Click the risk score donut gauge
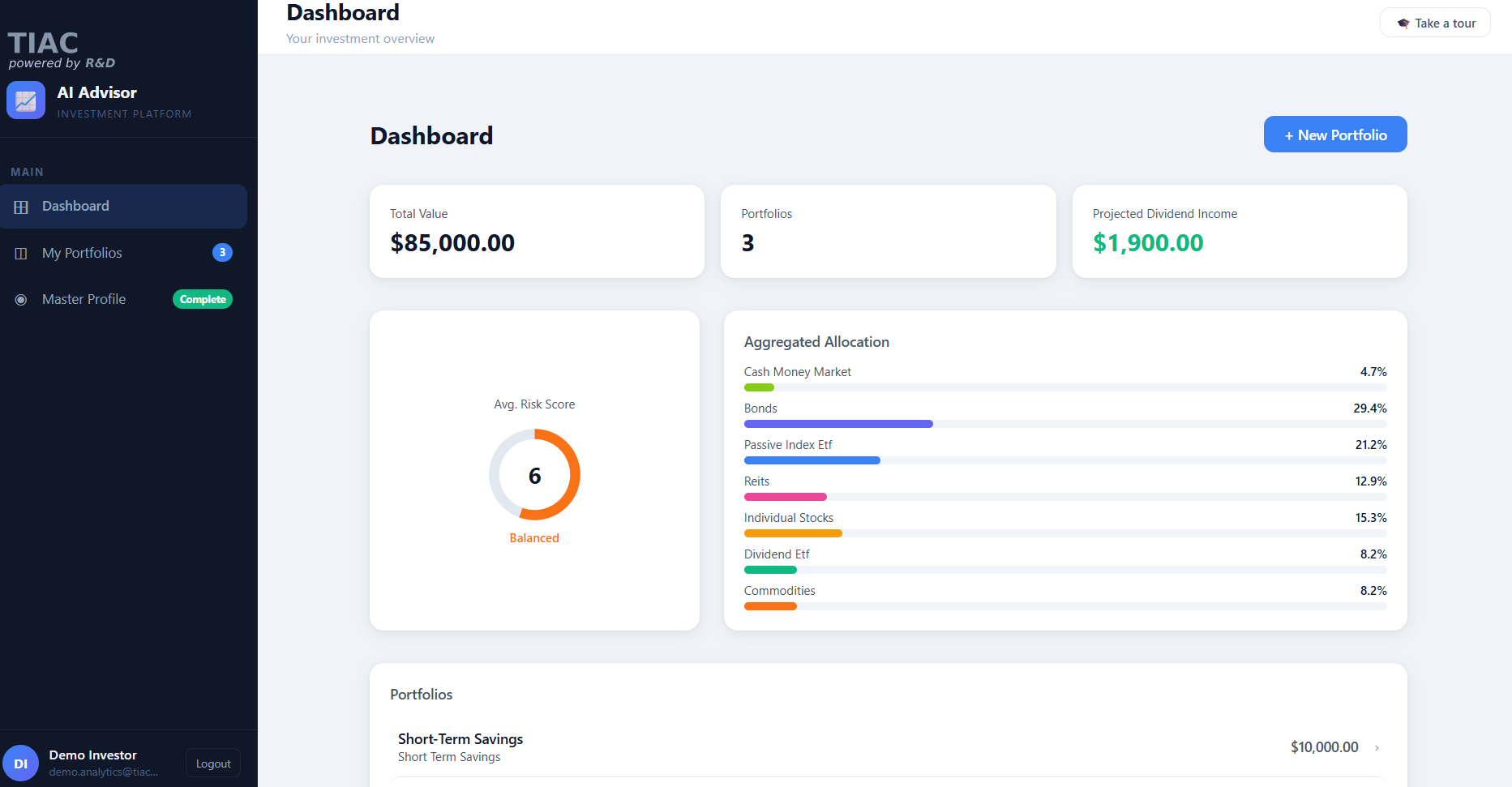 [x=534, y=475]
